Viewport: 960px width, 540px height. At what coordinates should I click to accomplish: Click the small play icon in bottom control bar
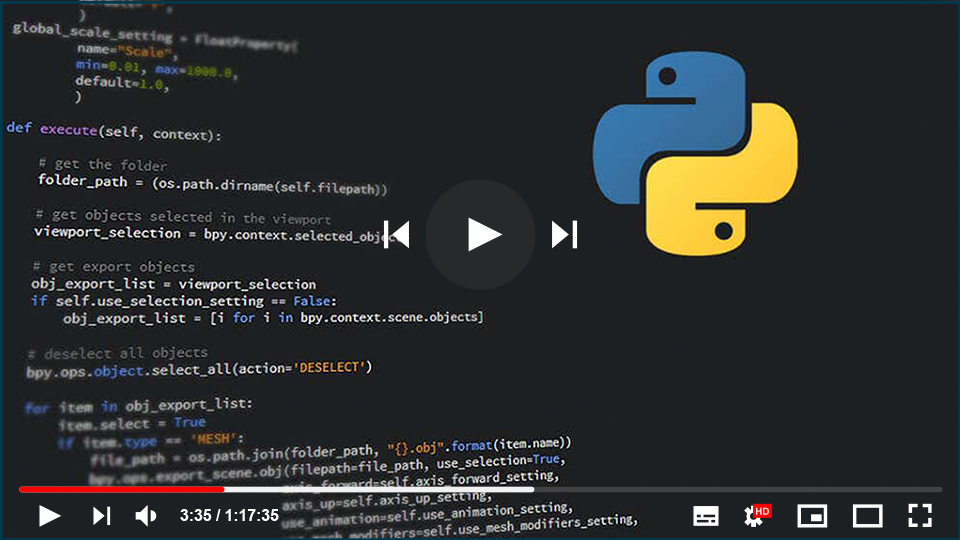click(x=49, y=516)
